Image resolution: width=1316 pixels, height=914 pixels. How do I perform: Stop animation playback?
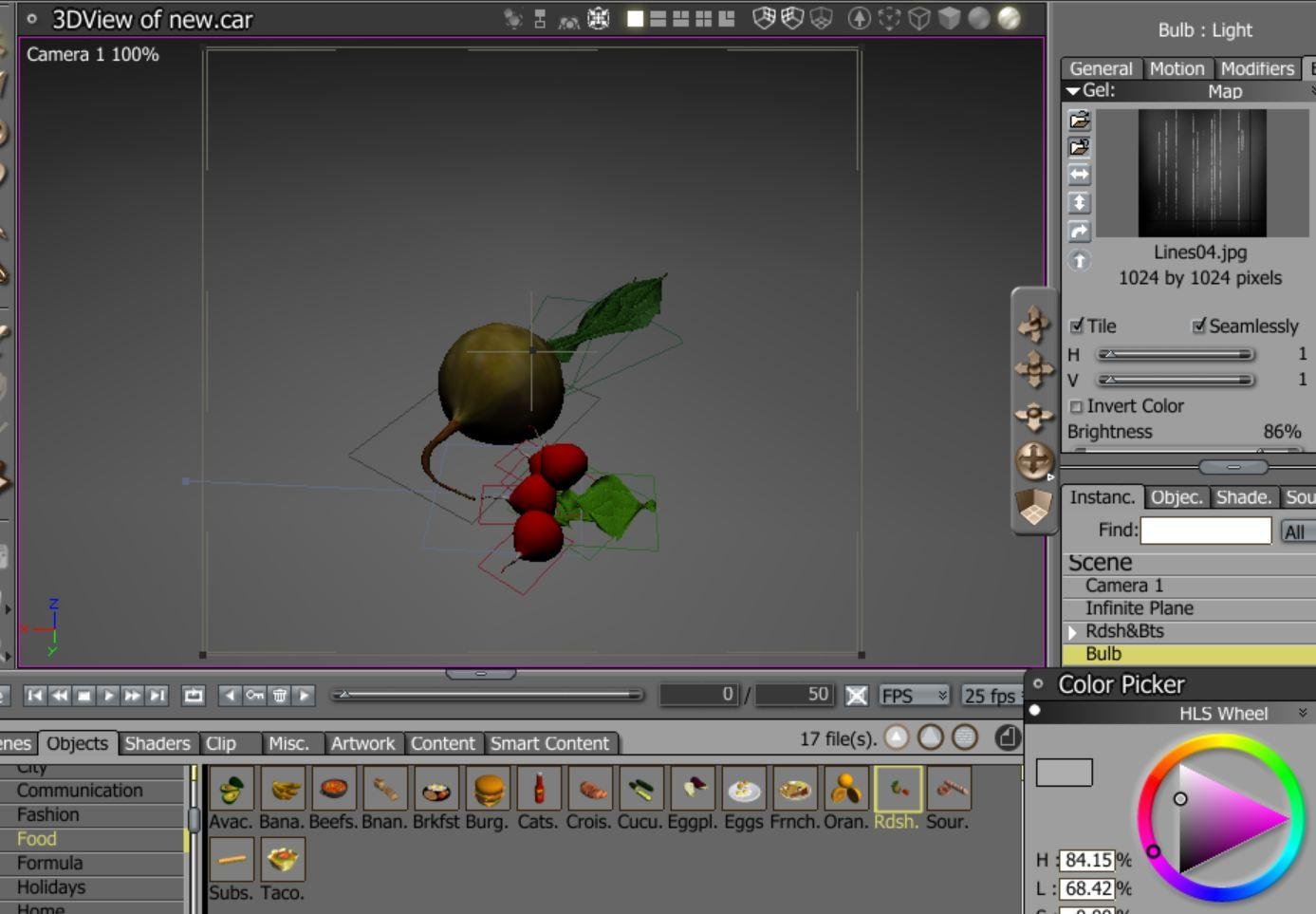(84, 696)
